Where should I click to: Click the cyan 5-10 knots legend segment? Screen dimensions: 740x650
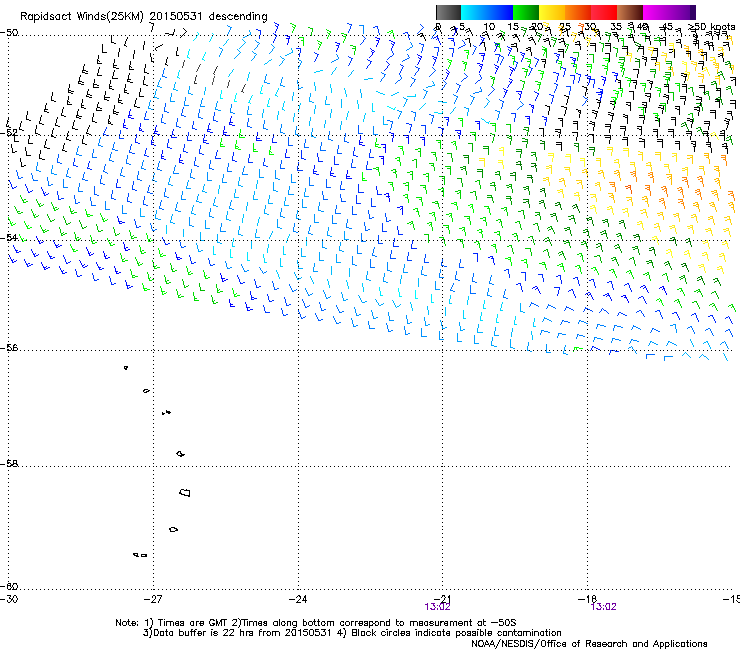[x=474, y=12]
